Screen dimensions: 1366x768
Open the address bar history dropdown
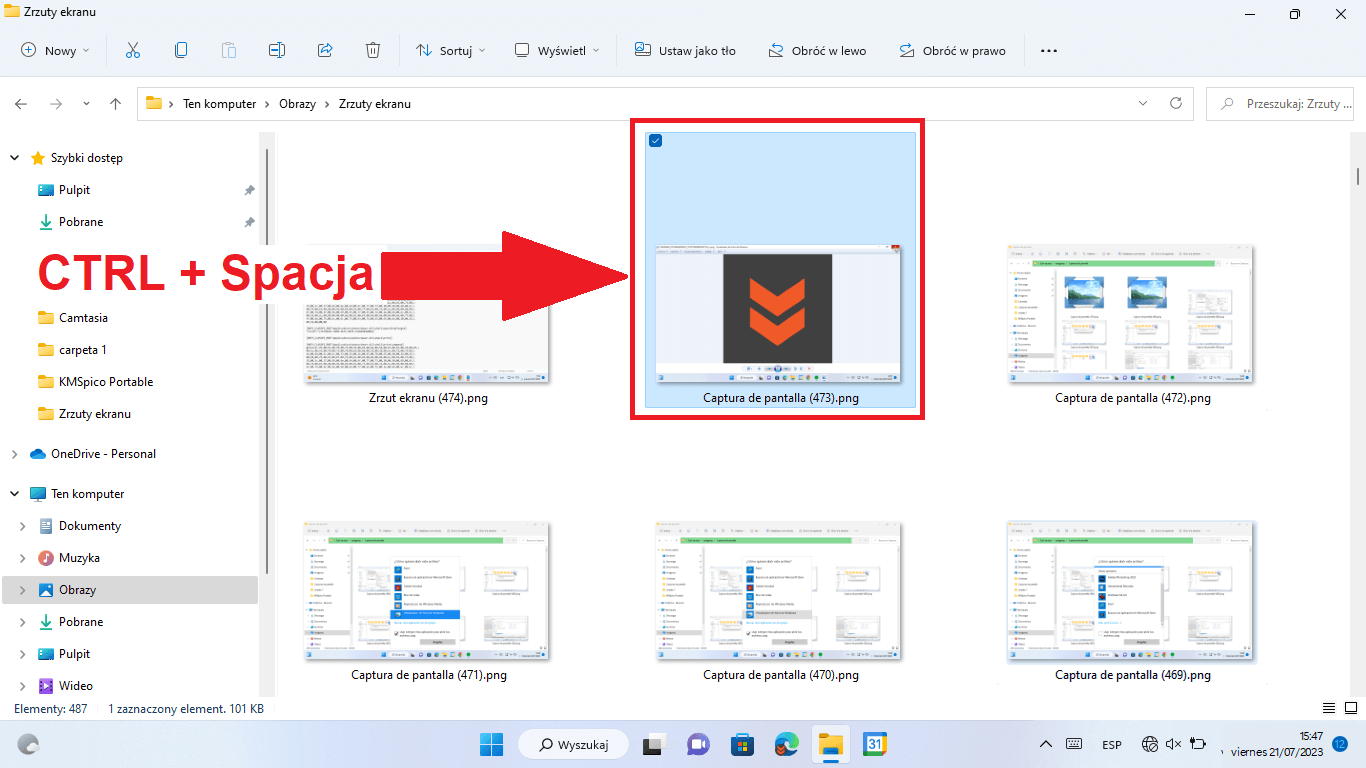click(1144, 103)
